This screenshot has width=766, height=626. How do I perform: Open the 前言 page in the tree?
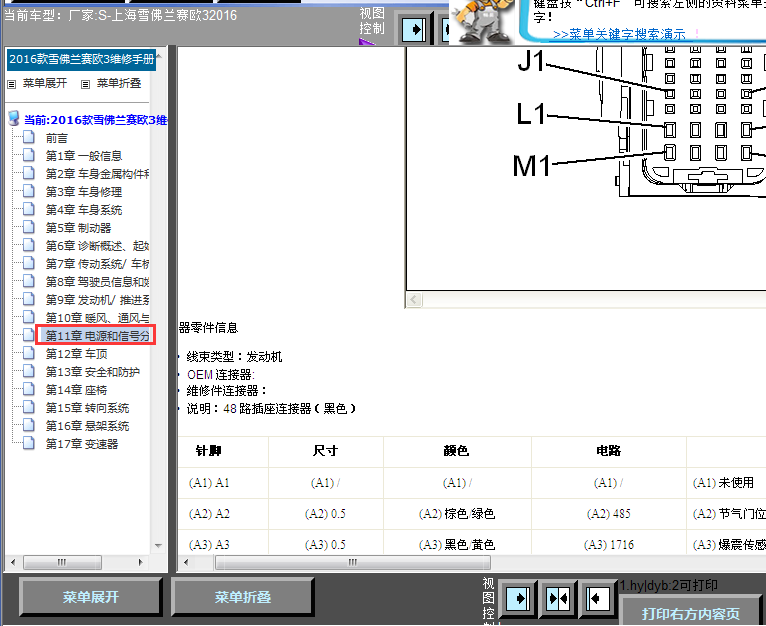tap(57, 138)
